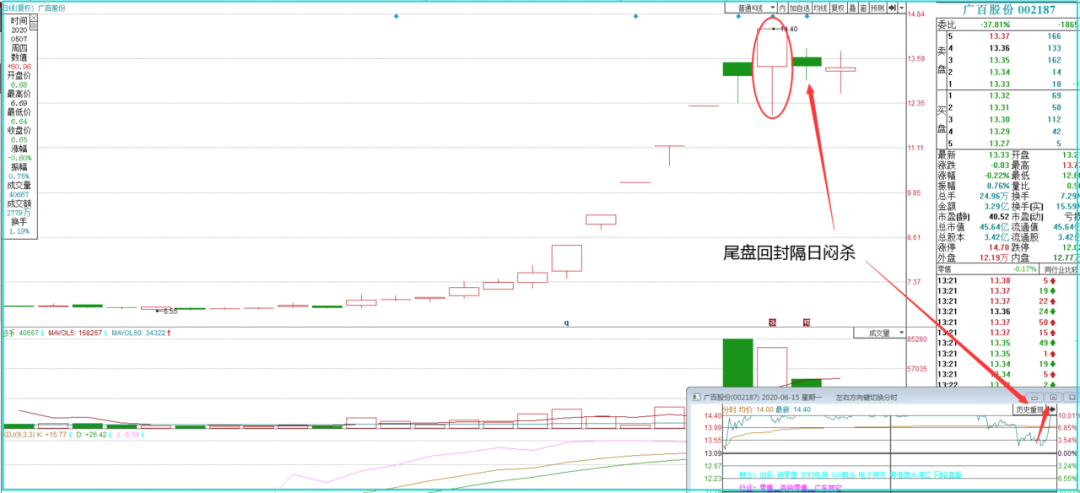Click the 叠 overlay button

pos(853,8)
